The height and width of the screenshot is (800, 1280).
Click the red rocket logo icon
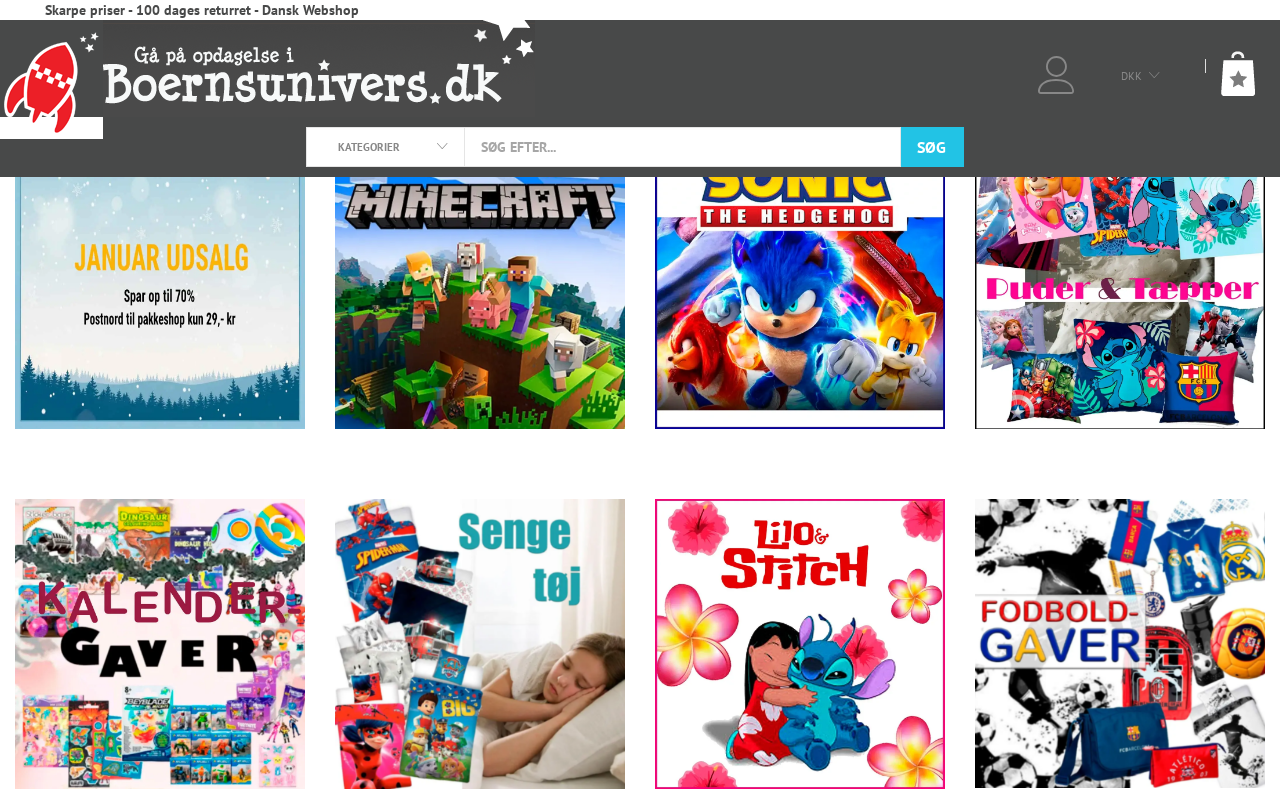pyautogui.click(x=43, y=86)
